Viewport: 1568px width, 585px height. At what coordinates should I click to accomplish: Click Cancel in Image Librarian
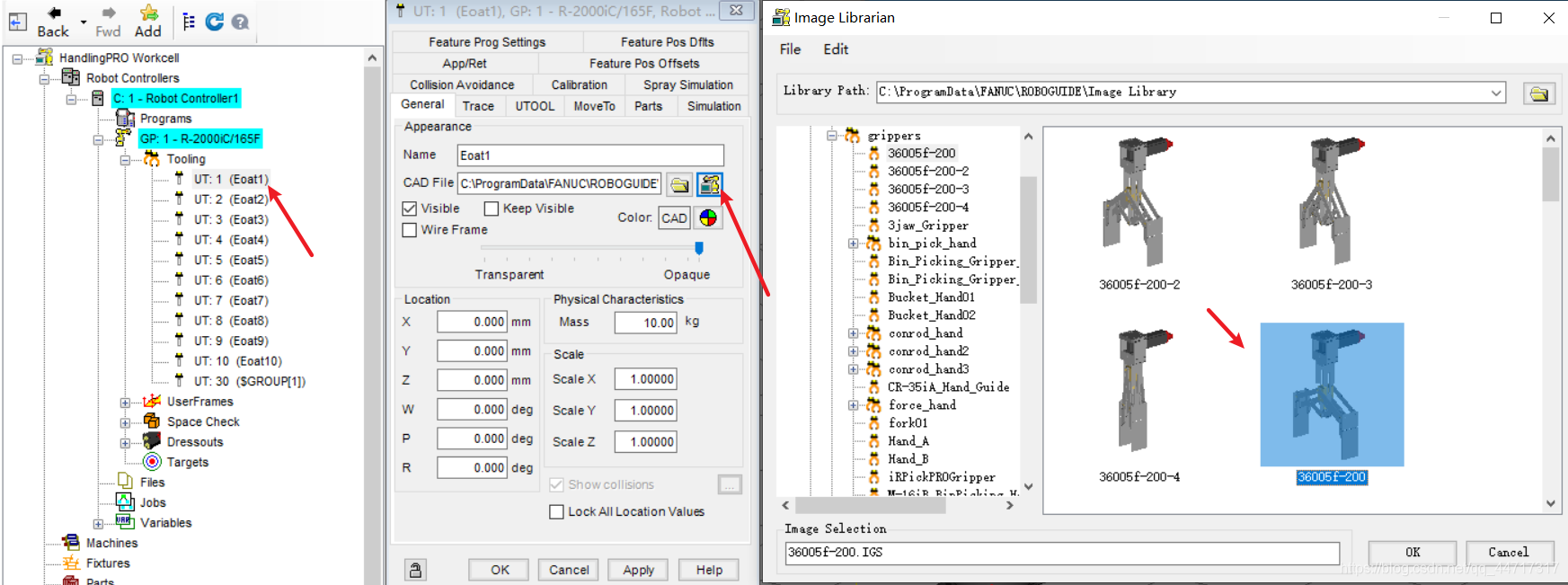point(1508,553)
